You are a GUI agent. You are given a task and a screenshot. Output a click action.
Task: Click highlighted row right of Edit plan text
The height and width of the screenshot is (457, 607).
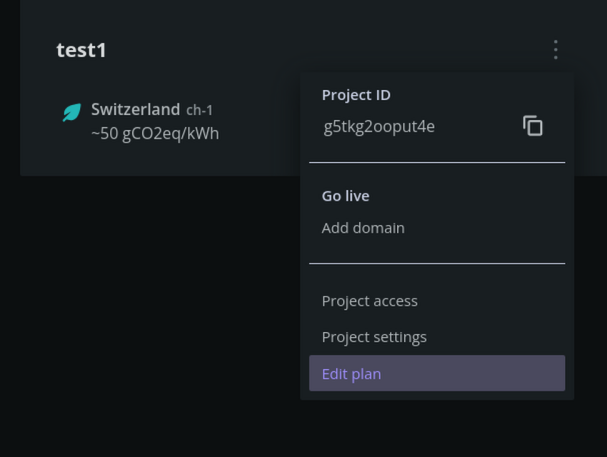(472, 373)
